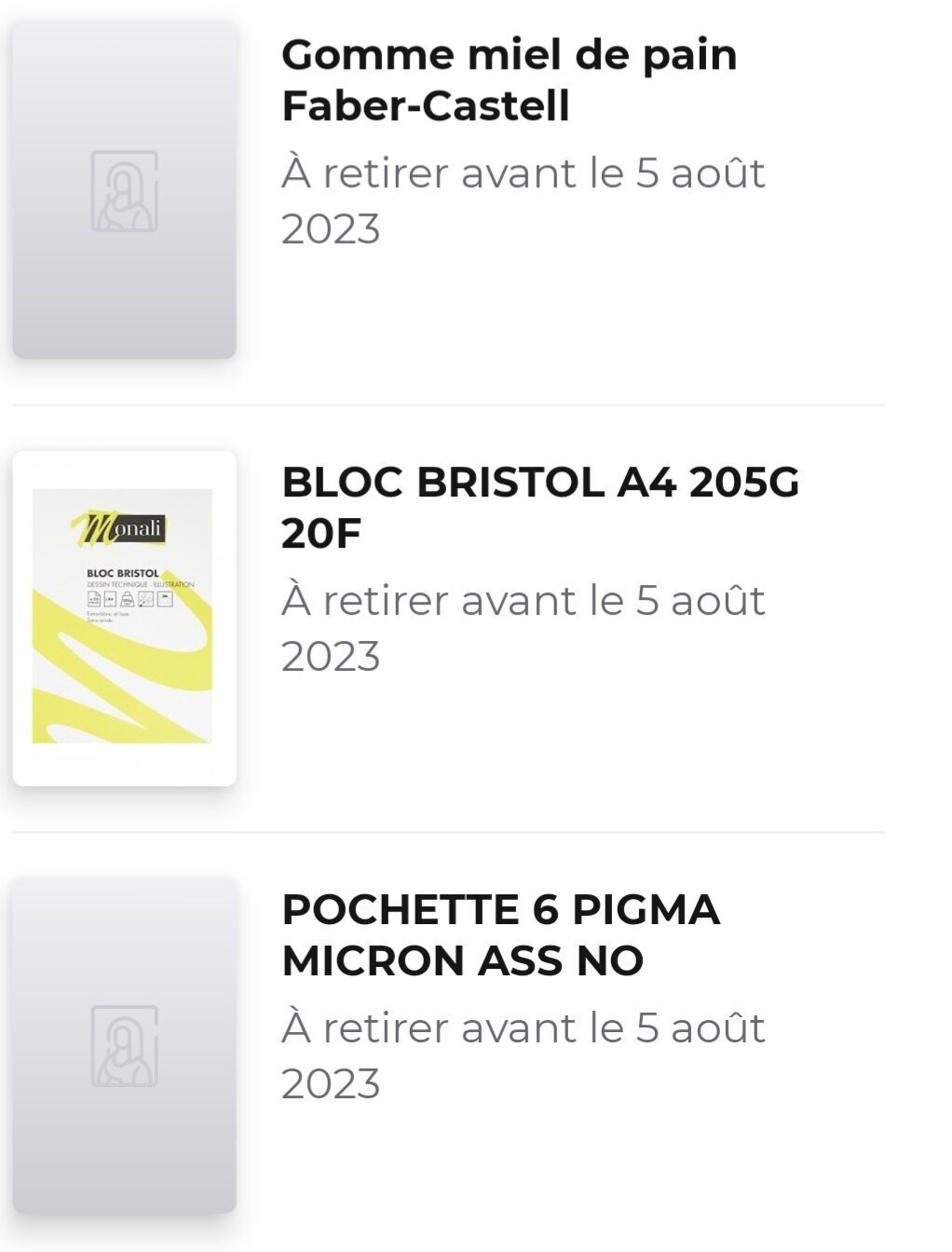Open the Pochette 6 Pigma Micron placeholder thumbnail
The width and height of the screenshot is (952, 1252).
click(x=124, y=1045)
